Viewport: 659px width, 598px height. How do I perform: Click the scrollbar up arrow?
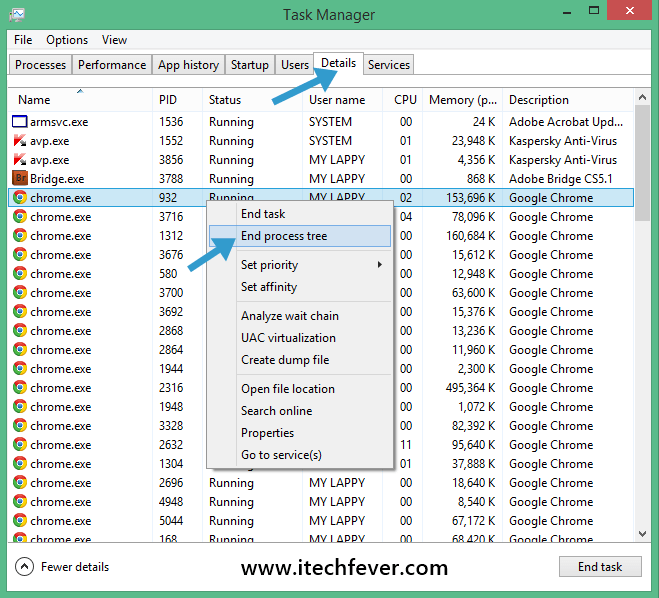(642, 97)
